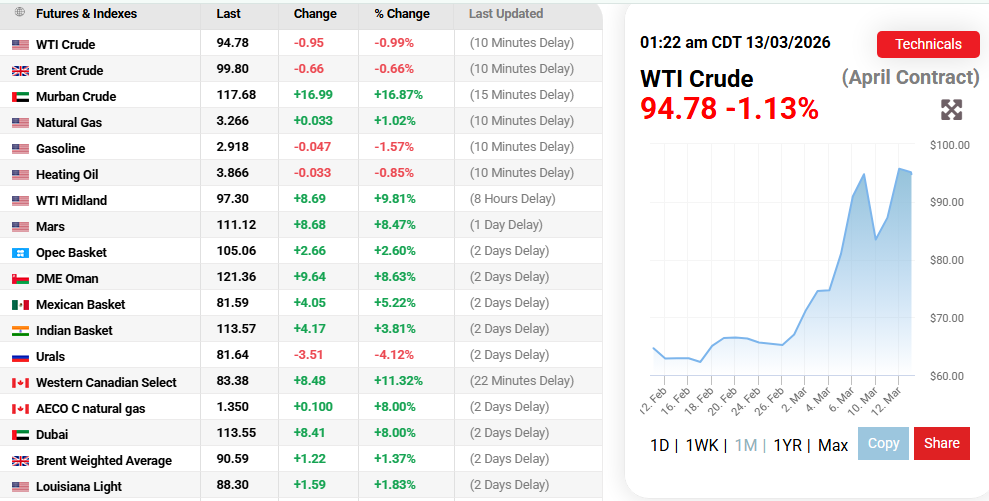Click the Last column header
Image resolution: width=989 pixels, height=501 pixels.
(x=228, y=13)
